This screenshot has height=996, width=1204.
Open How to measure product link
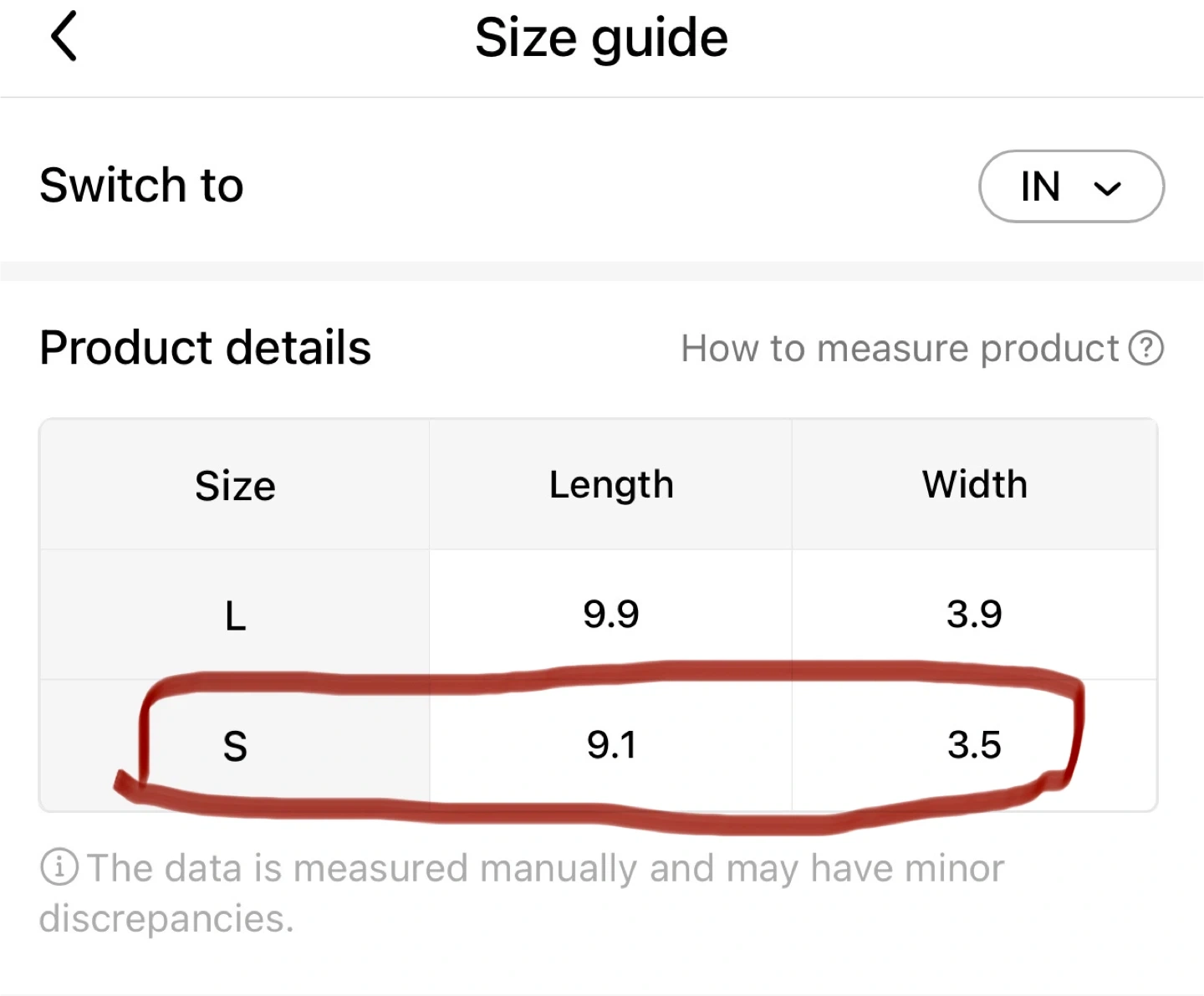[900, 349]
